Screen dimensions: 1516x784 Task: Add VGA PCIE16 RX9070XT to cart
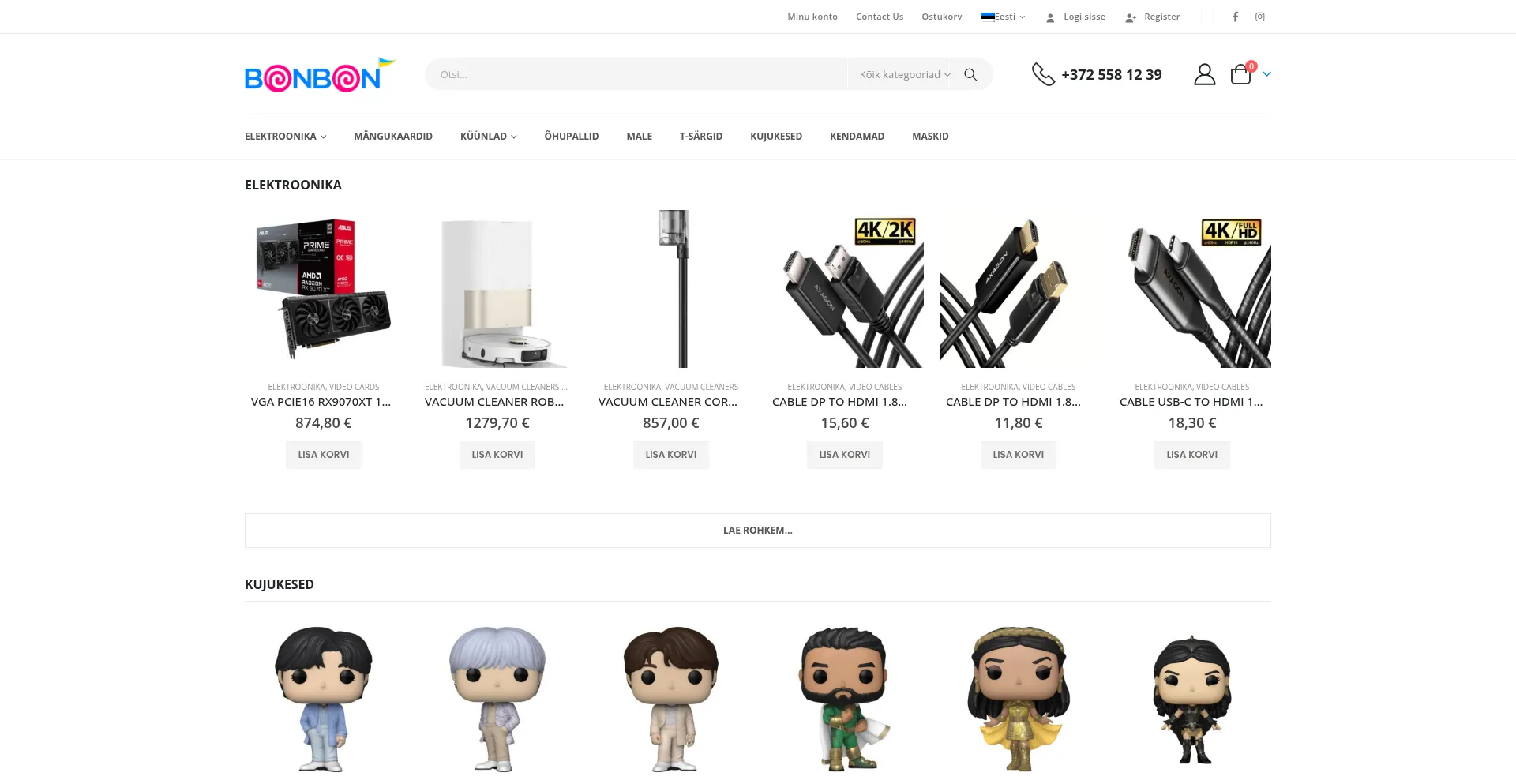tap(324, 455)
